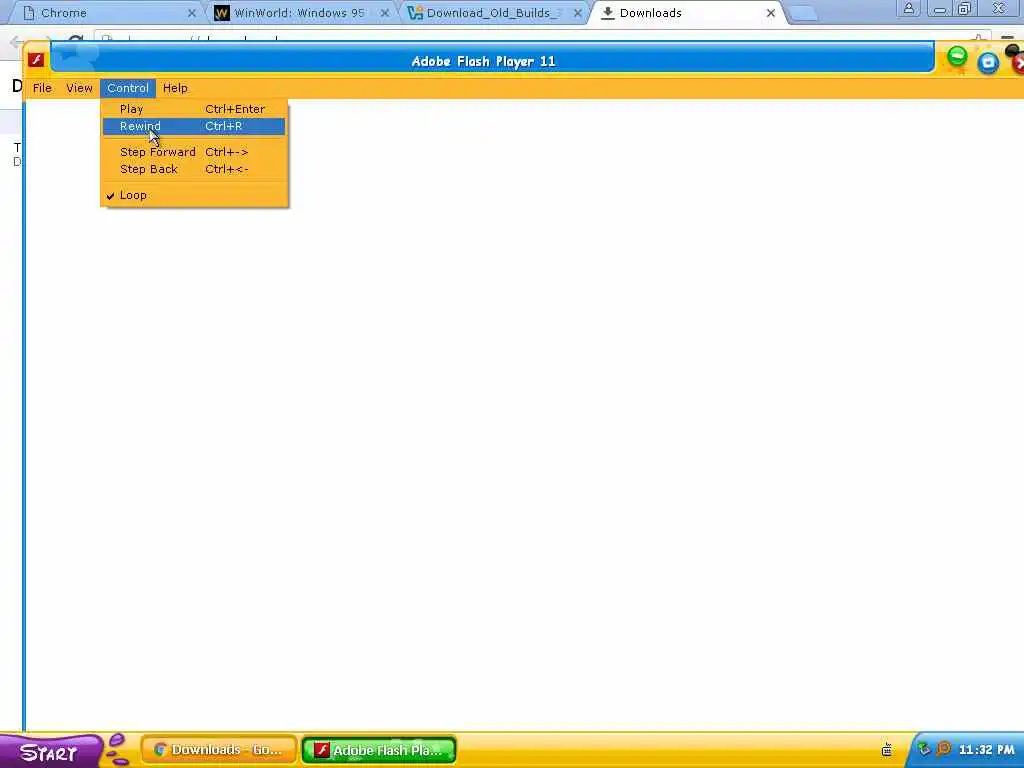
Task: Click the system tray magnifier icon
Action: click(x=944, y=749)
